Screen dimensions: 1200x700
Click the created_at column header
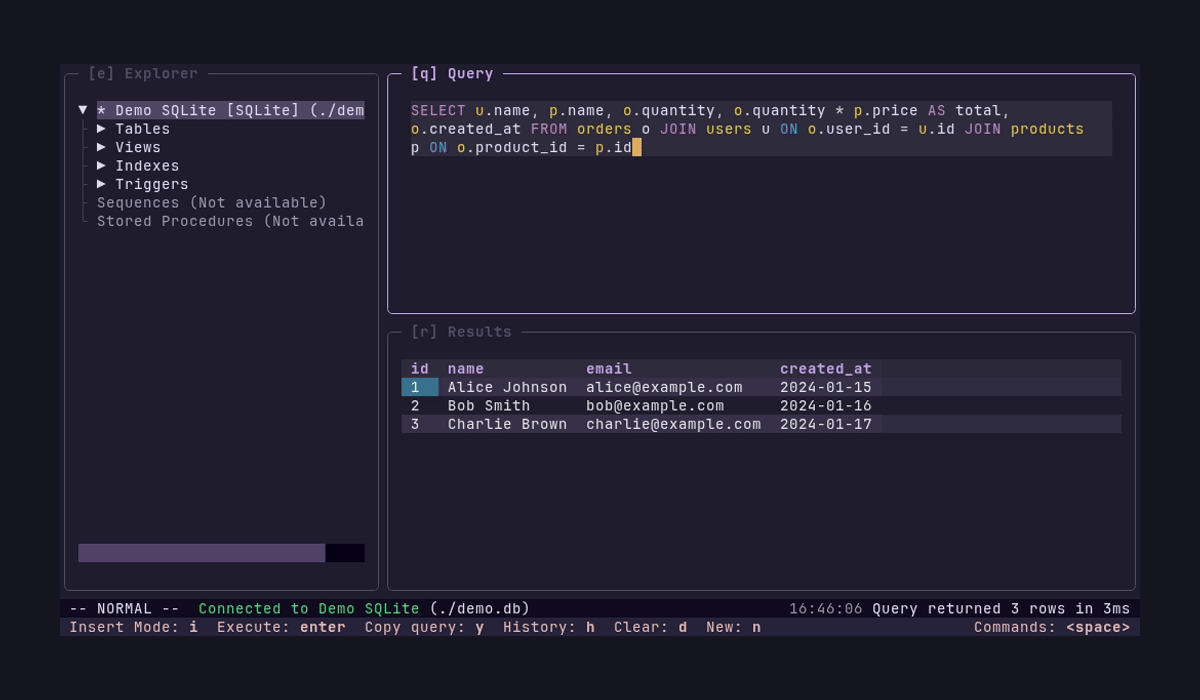click(x=826, y=368)
